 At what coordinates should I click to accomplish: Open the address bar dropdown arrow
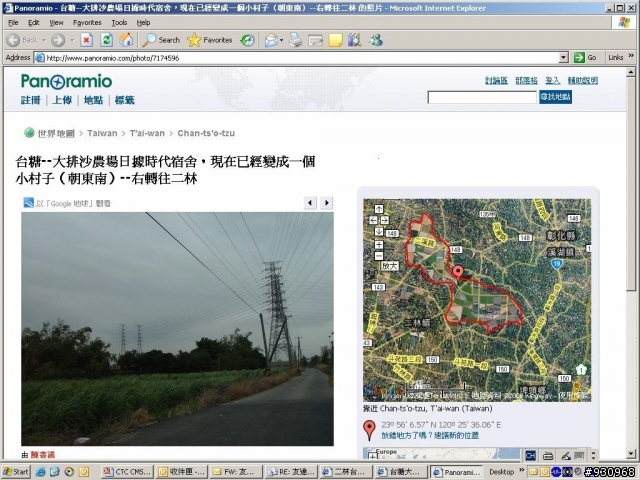[x=563, y=58]
